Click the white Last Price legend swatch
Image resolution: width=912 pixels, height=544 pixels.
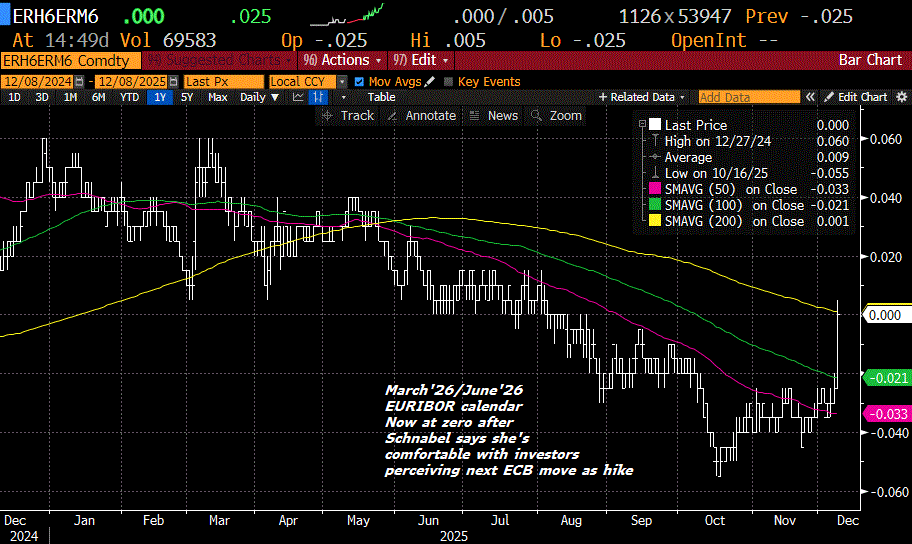tap(655, 125)
